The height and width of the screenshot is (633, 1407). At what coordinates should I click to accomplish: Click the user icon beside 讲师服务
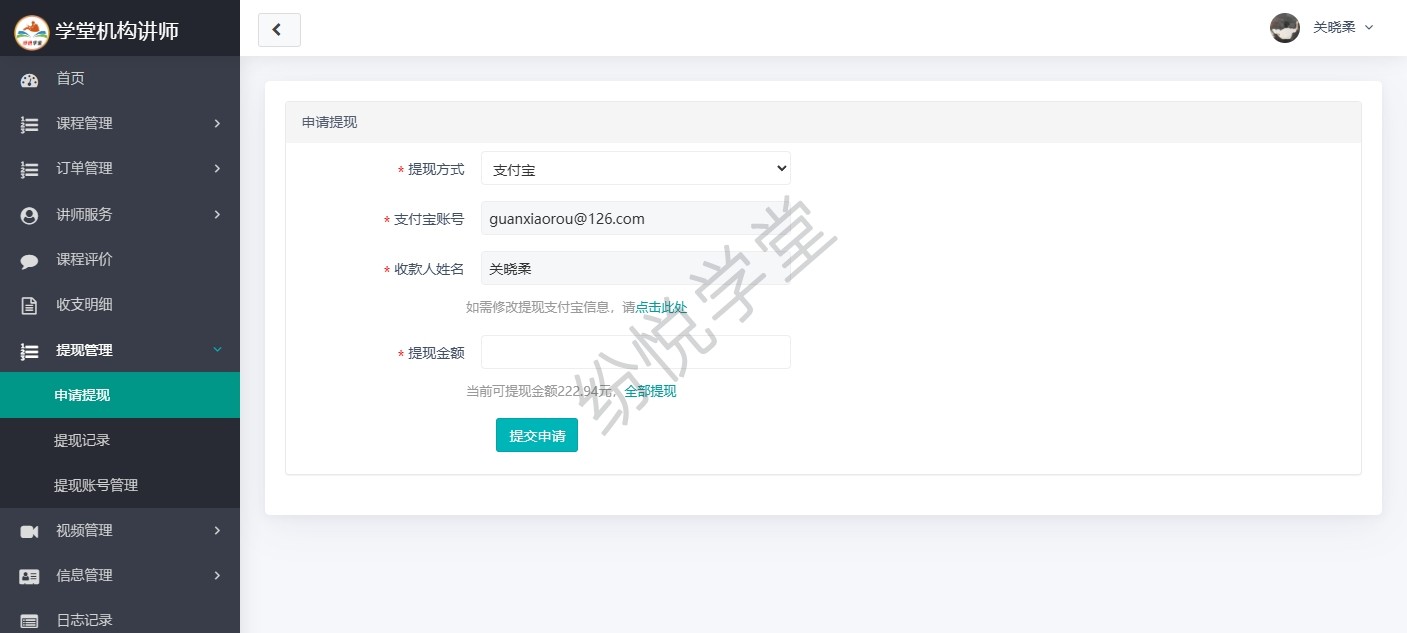point(29,215)
